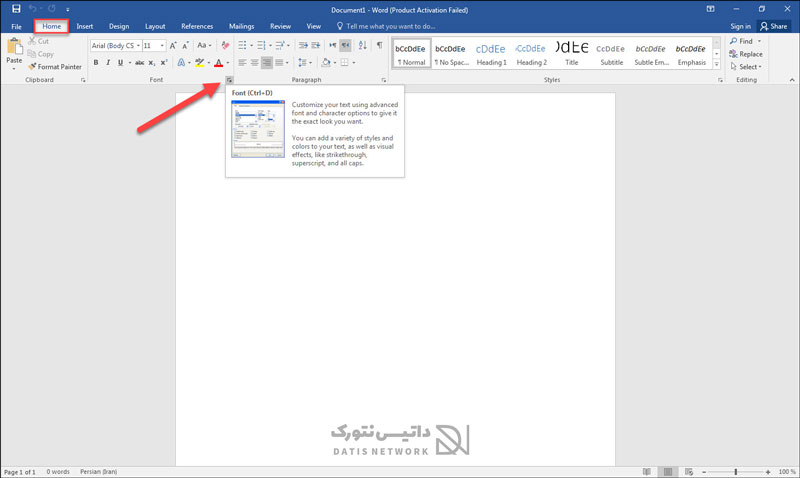The image size is (800, 478).
Task: Toggle Show/Hide paragraph marks
Action: pyautogui.click(x=380, y=45)
